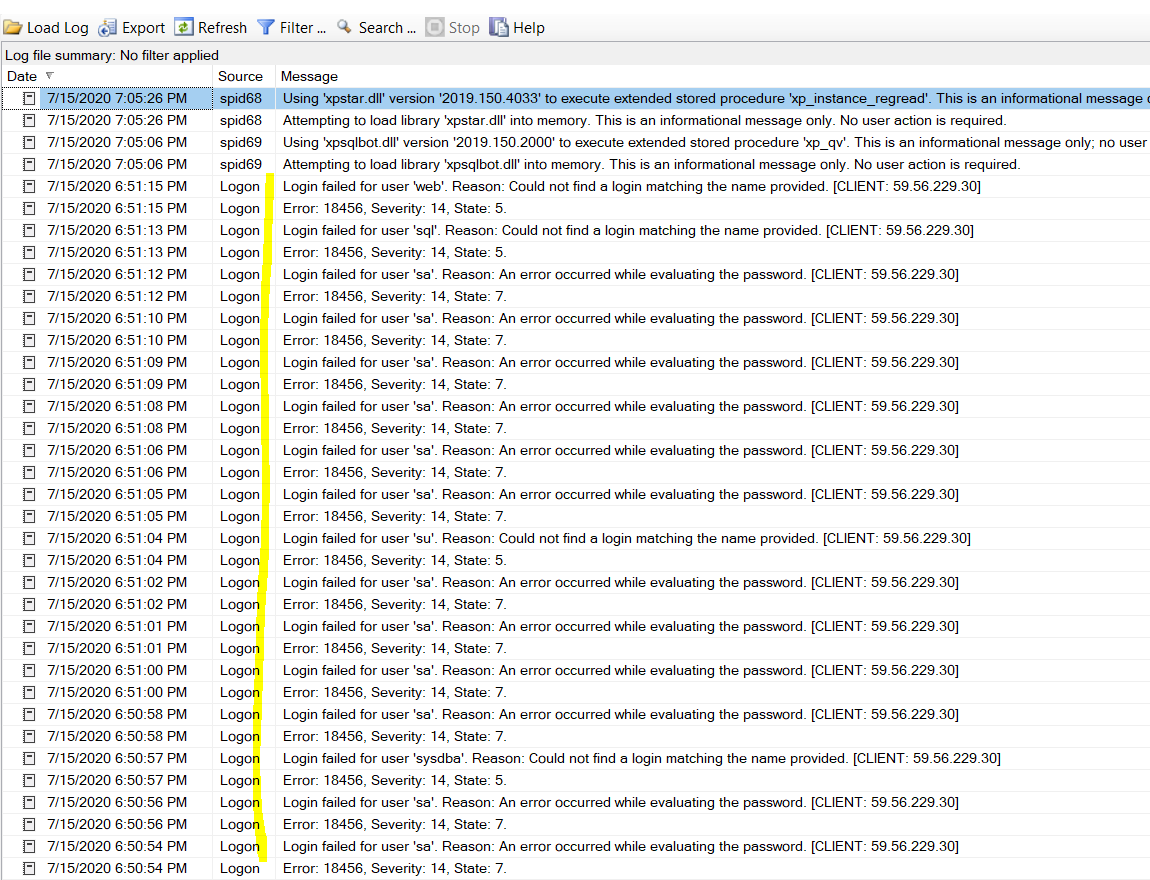
Task: Click the Filter … toolbar button
Action: click(300, 27)
